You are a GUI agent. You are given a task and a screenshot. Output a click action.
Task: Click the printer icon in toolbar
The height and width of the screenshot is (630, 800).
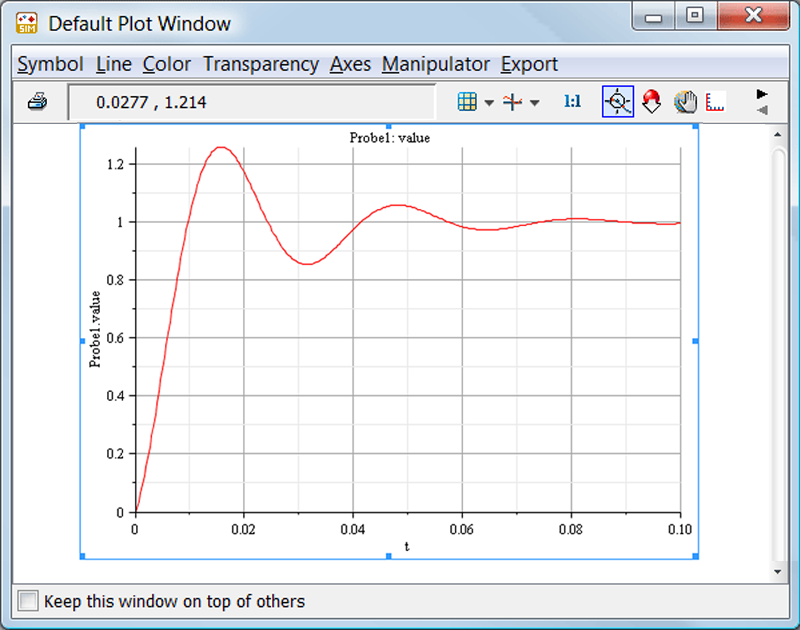click(x=37, y=102)
